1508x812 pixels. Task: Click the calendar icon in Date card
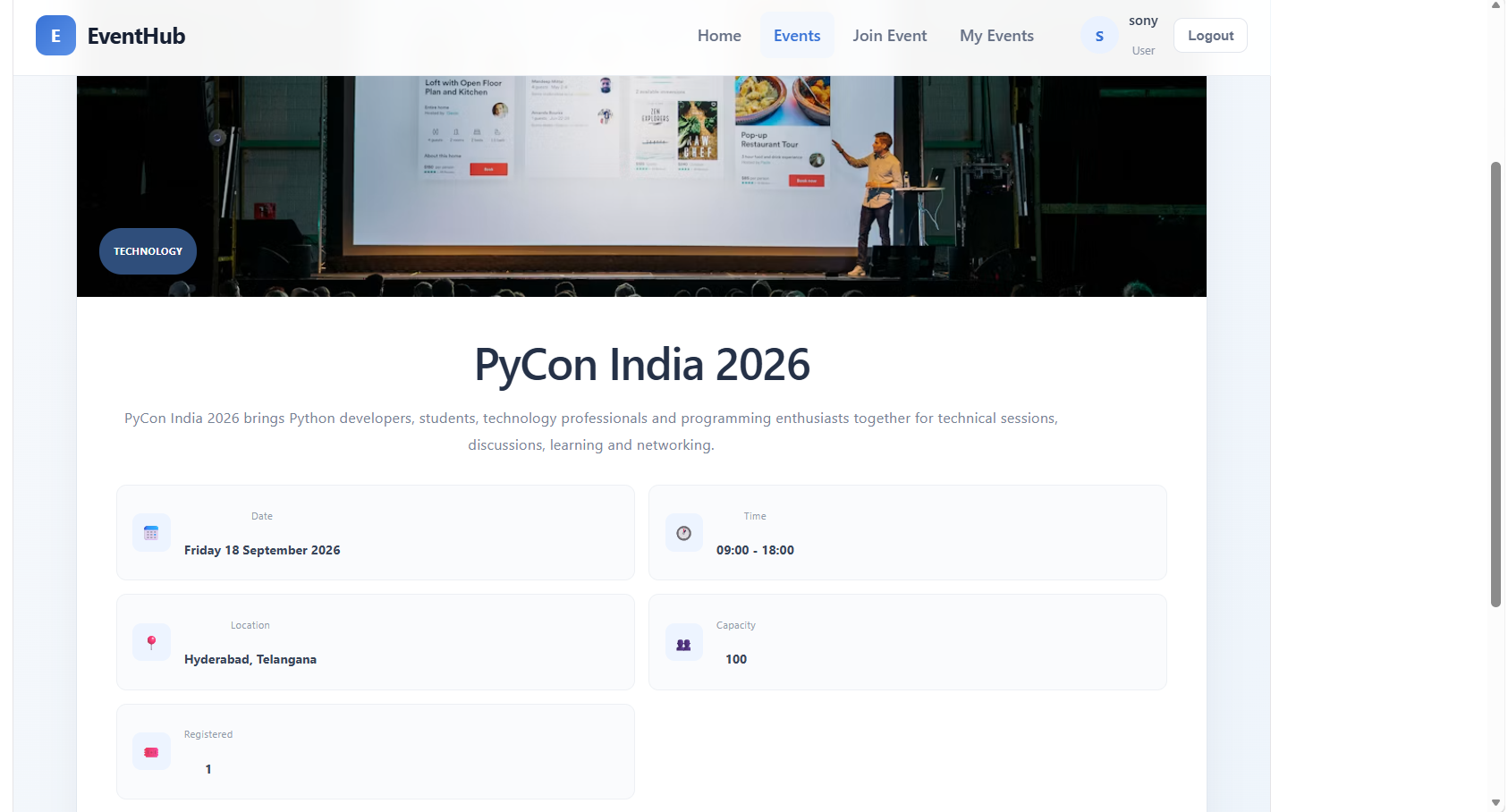pyautogui.click(x=151, y=533)
